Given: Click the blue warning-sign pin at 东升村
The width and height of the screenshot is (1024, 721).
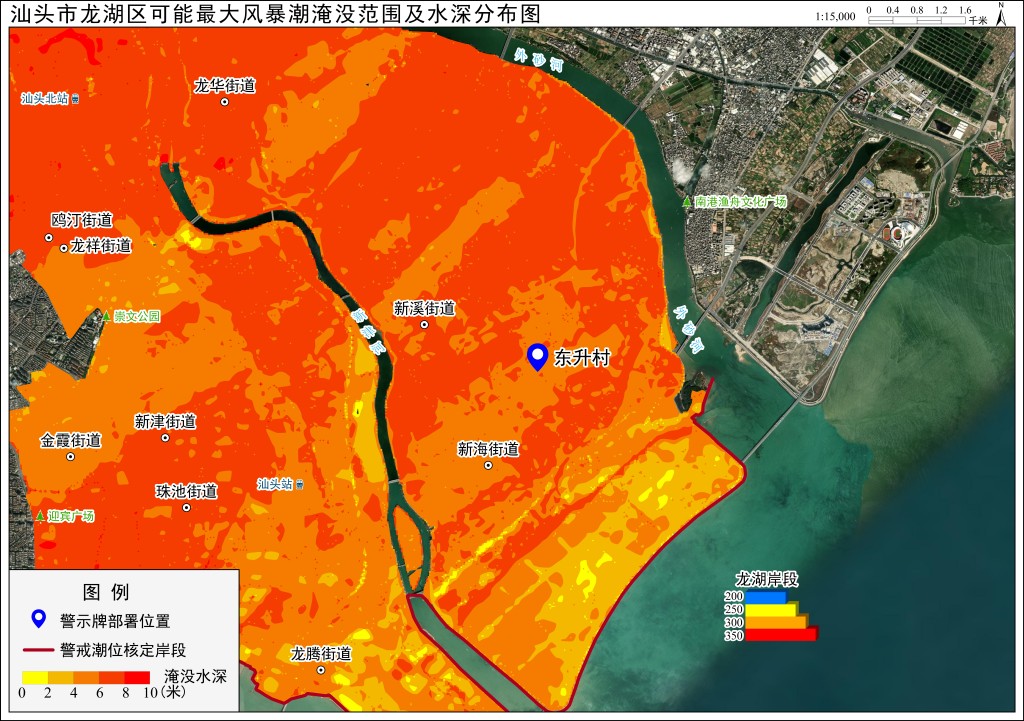Looking at the screenshot, I should 537,357.
